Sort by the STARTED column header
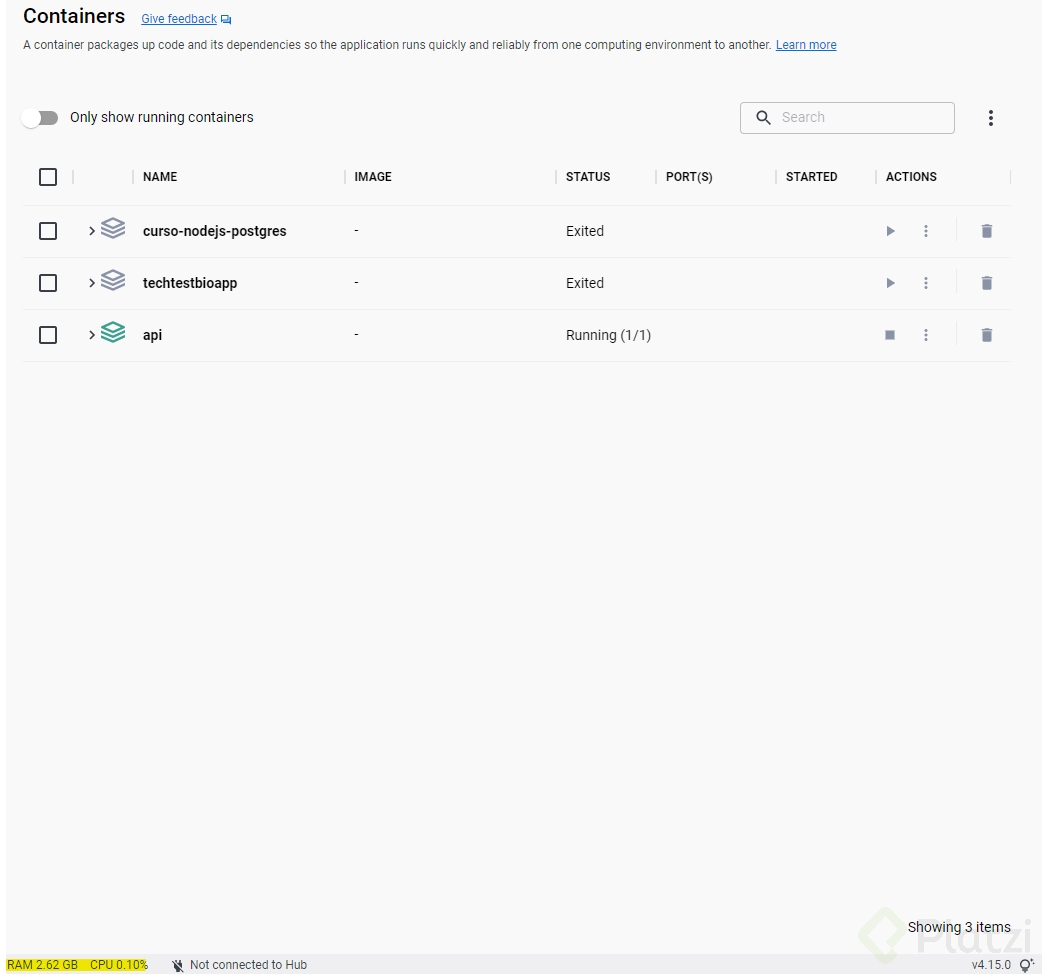 point(811,177)
